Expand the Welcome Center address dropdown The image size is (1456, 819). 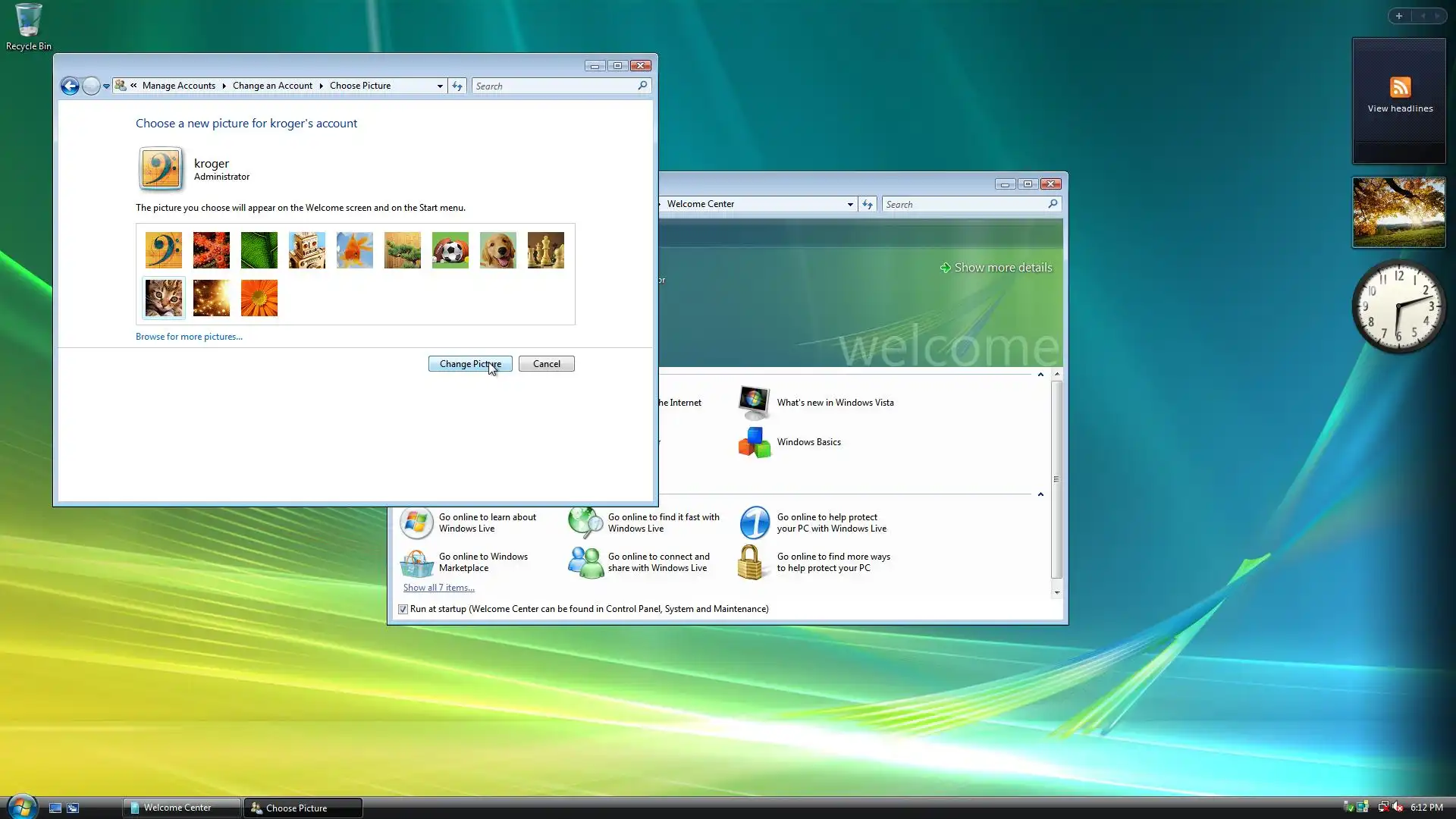point(850,204)
